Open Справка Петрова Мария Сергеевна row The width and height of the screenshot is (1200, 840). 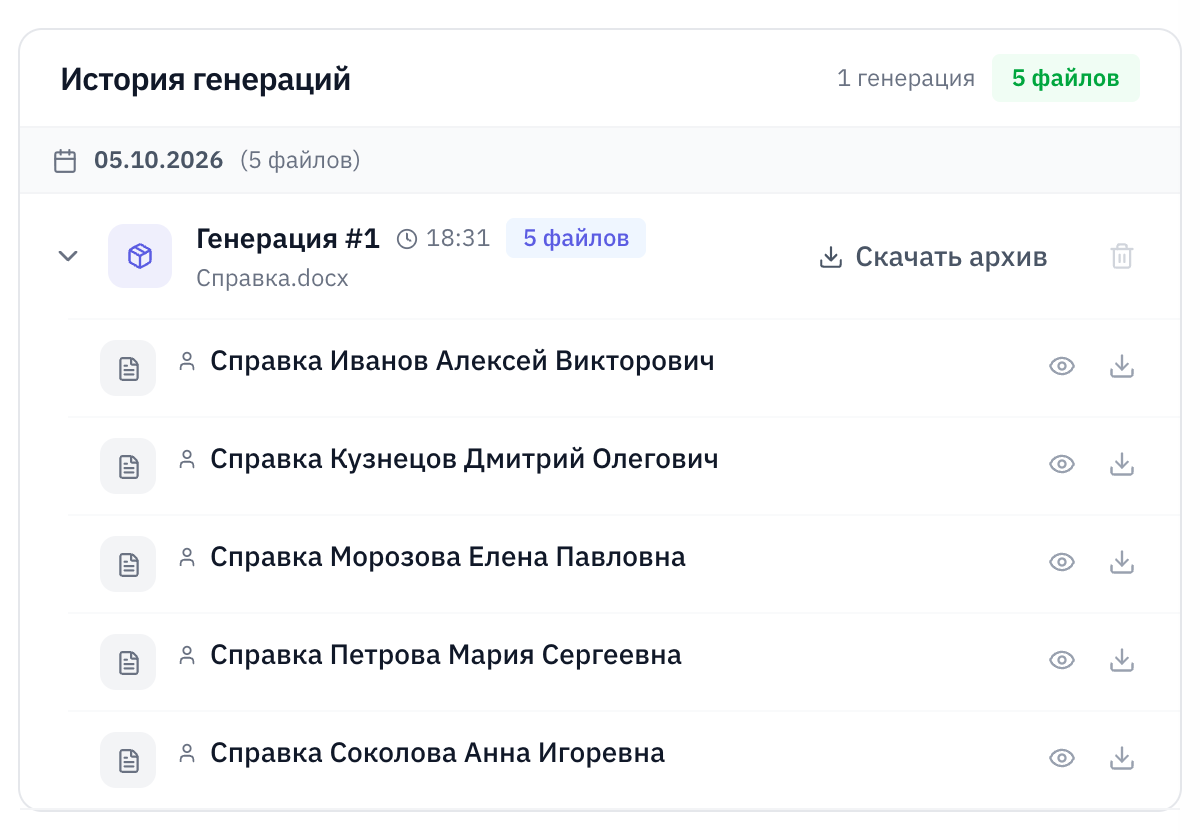coord(624,662)
